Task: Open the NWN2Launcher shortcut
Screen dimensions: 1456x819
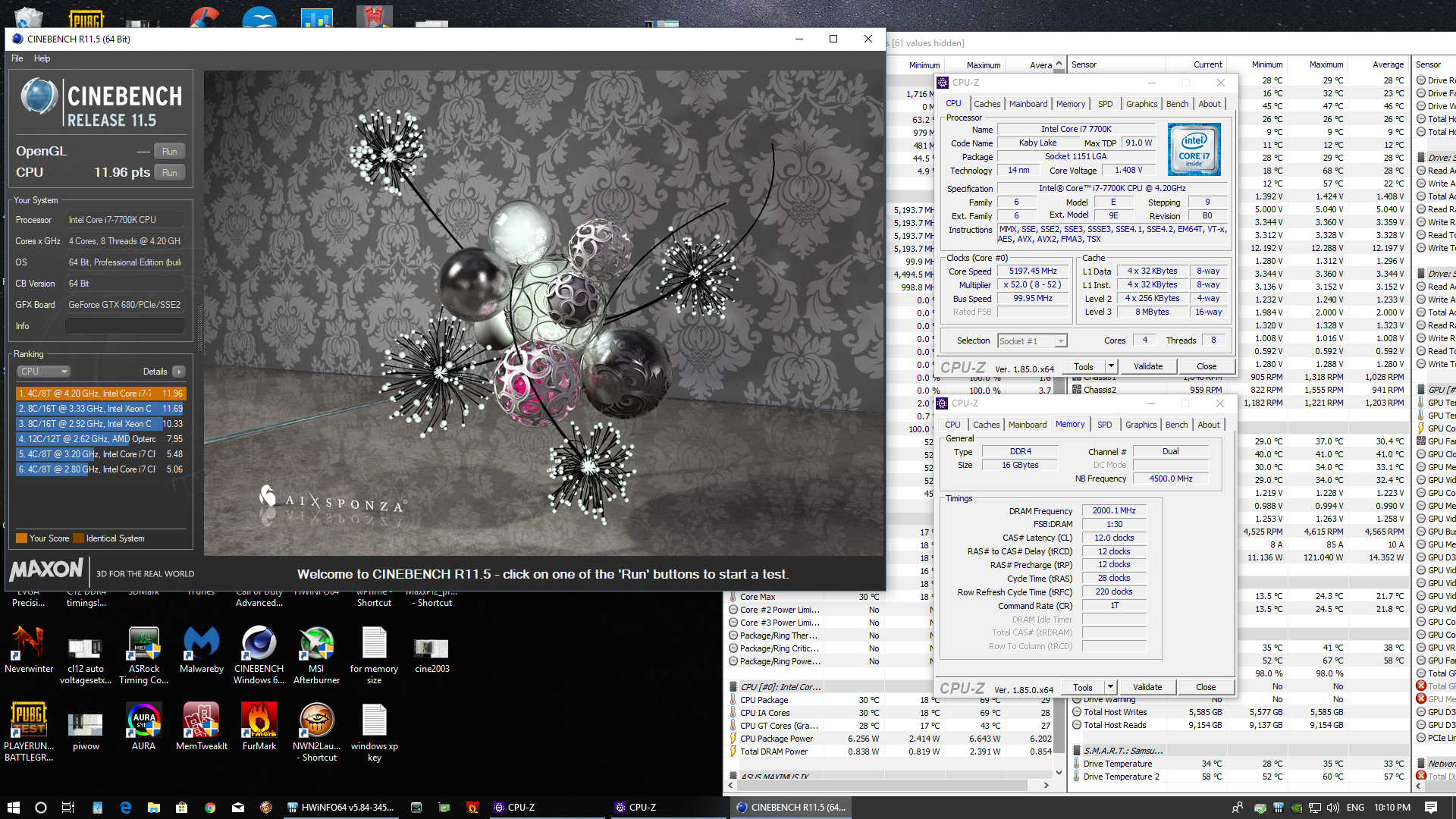Action: click(x=316, y=732)
